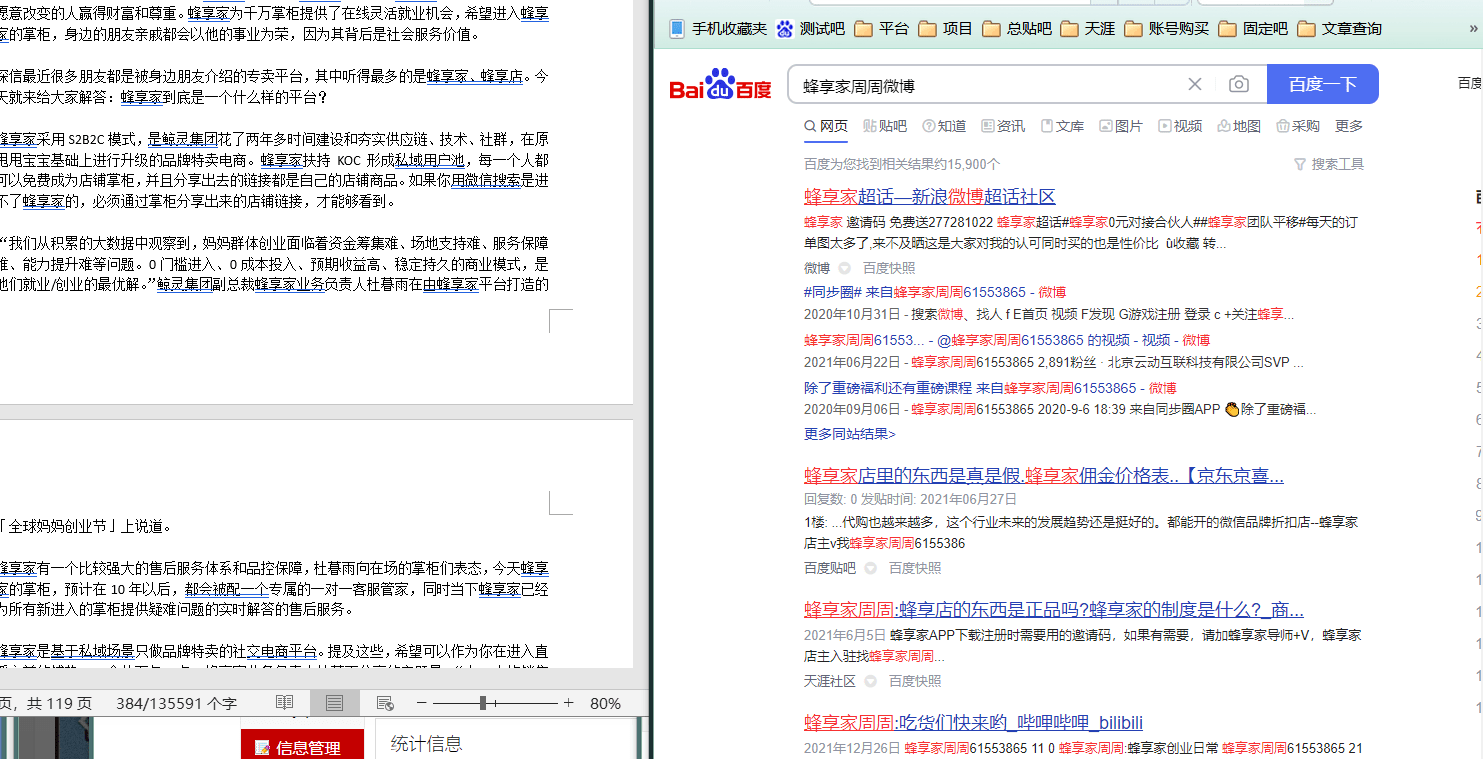Select the 网页 search tab
The height and width of the screenshot is (759, 1483).
[826, 126]
